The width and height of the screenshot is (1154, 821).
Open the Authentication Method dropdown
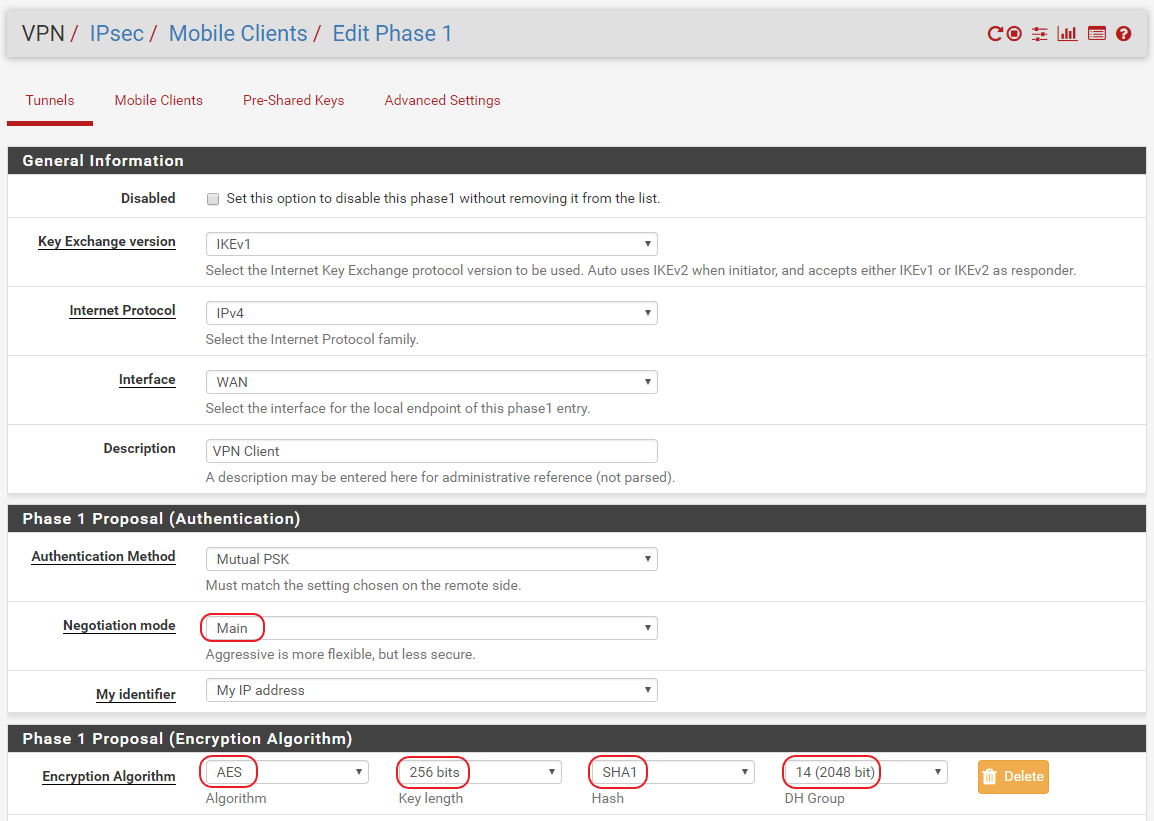(431, 559)
